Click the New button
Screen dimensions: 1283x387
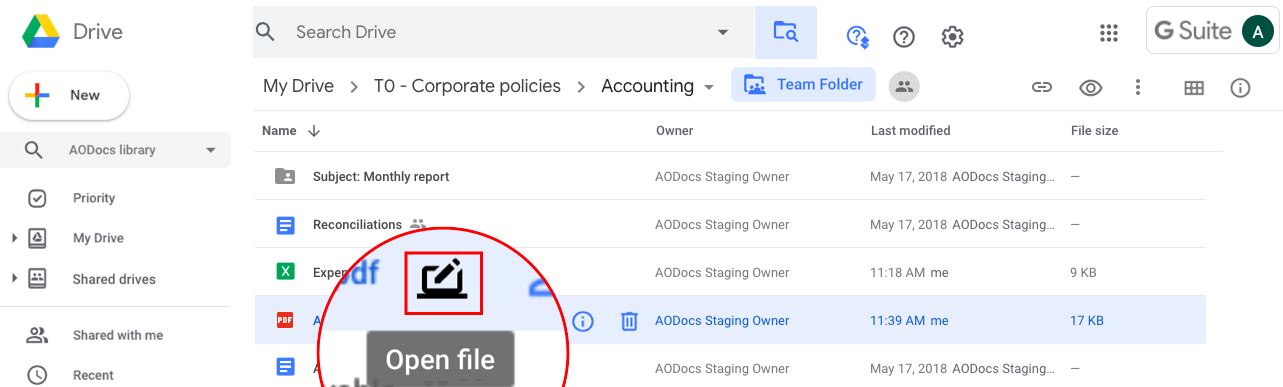point(69,96)
